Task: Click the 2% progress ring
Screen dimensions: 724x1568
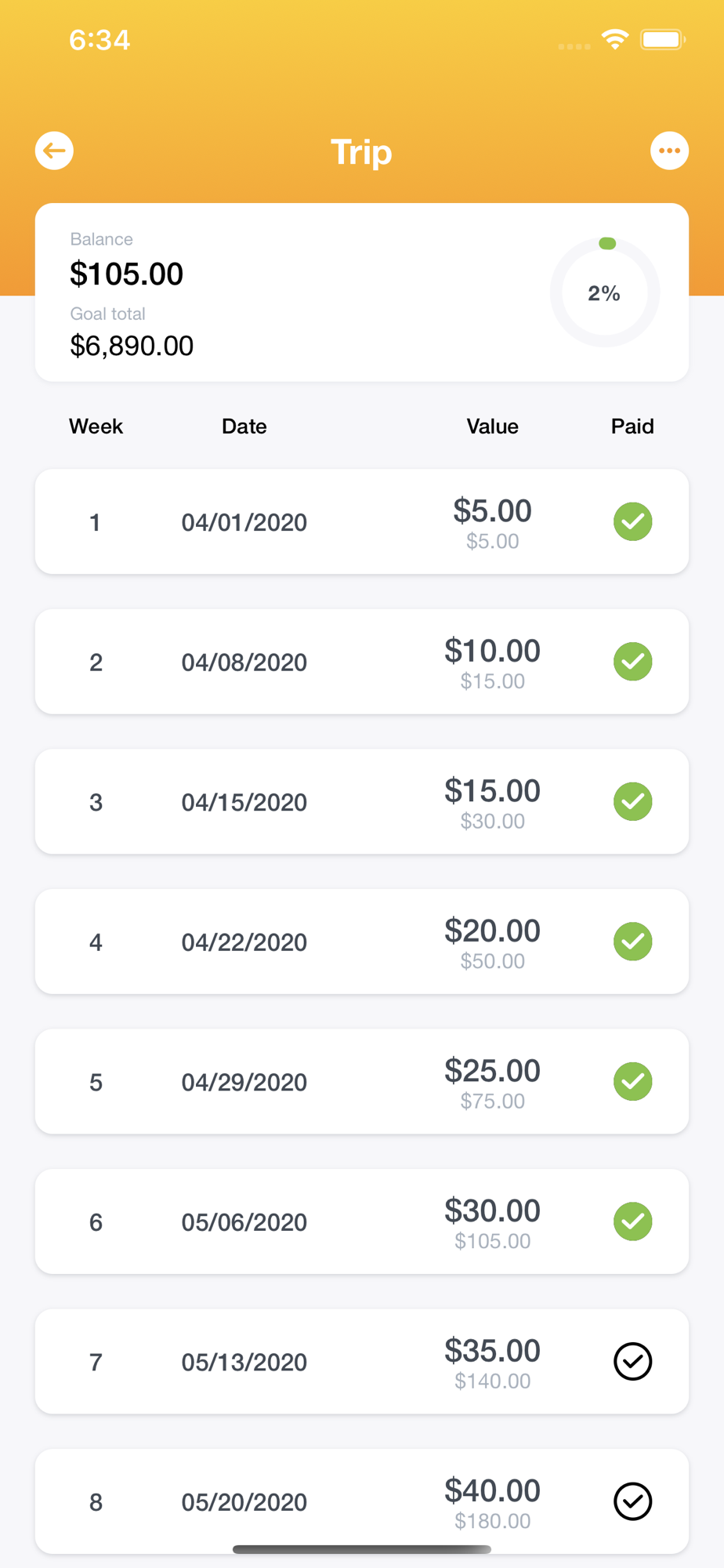Action: [x=604, y=292]
